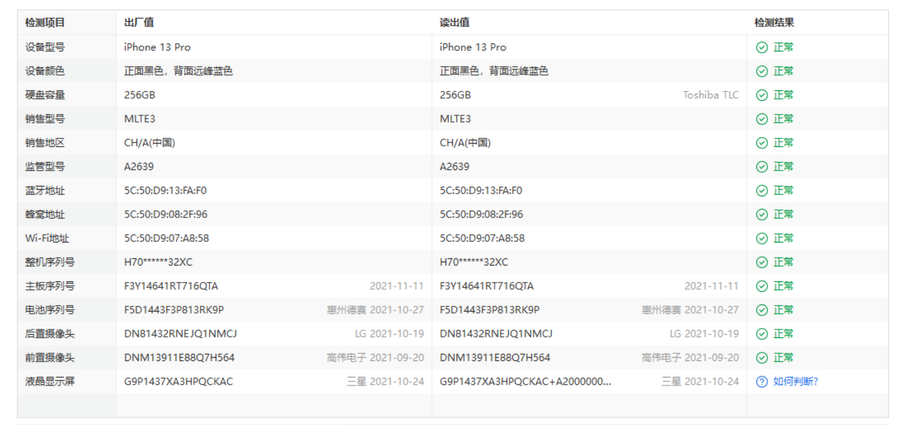Click the green check icon in 销售型号 row
The height and width of the screenshot is (425, 900).
762,119
